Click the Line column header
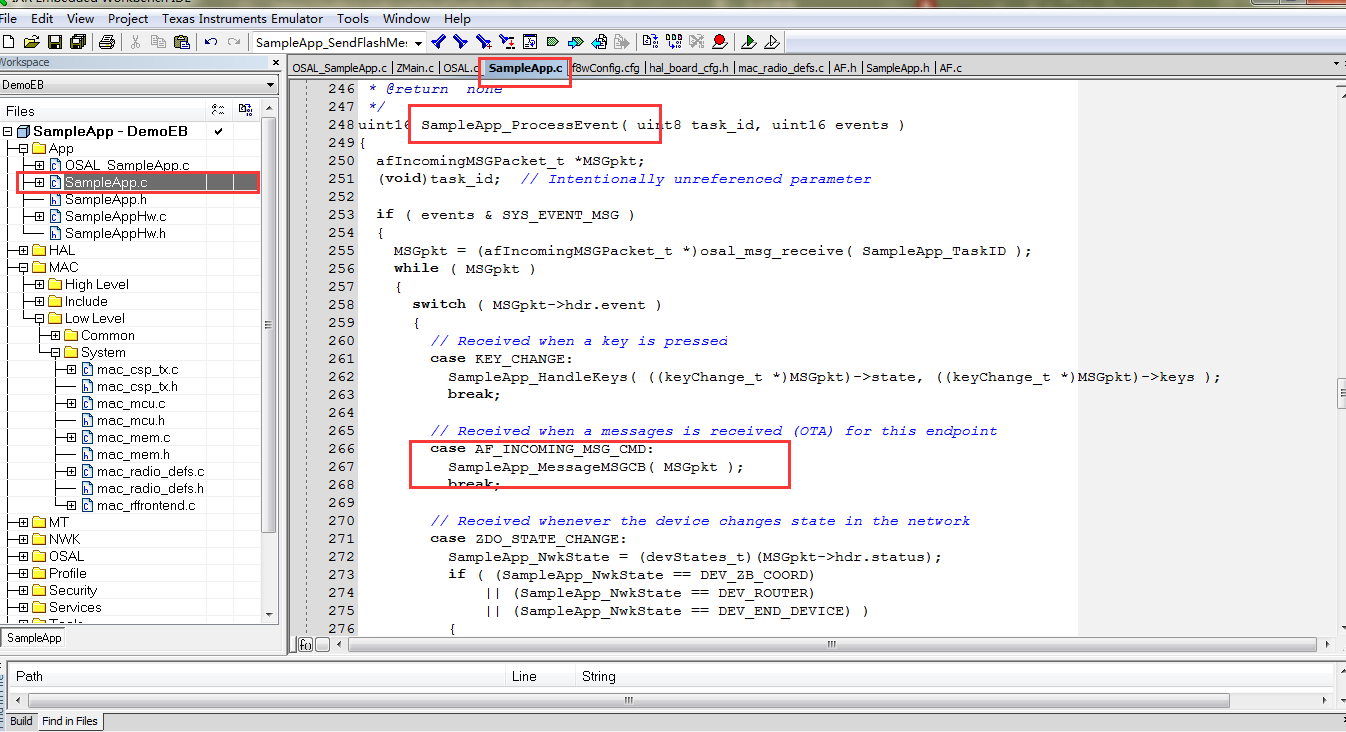The height and width of the screenshot is (732, 1346). [541, 676]
